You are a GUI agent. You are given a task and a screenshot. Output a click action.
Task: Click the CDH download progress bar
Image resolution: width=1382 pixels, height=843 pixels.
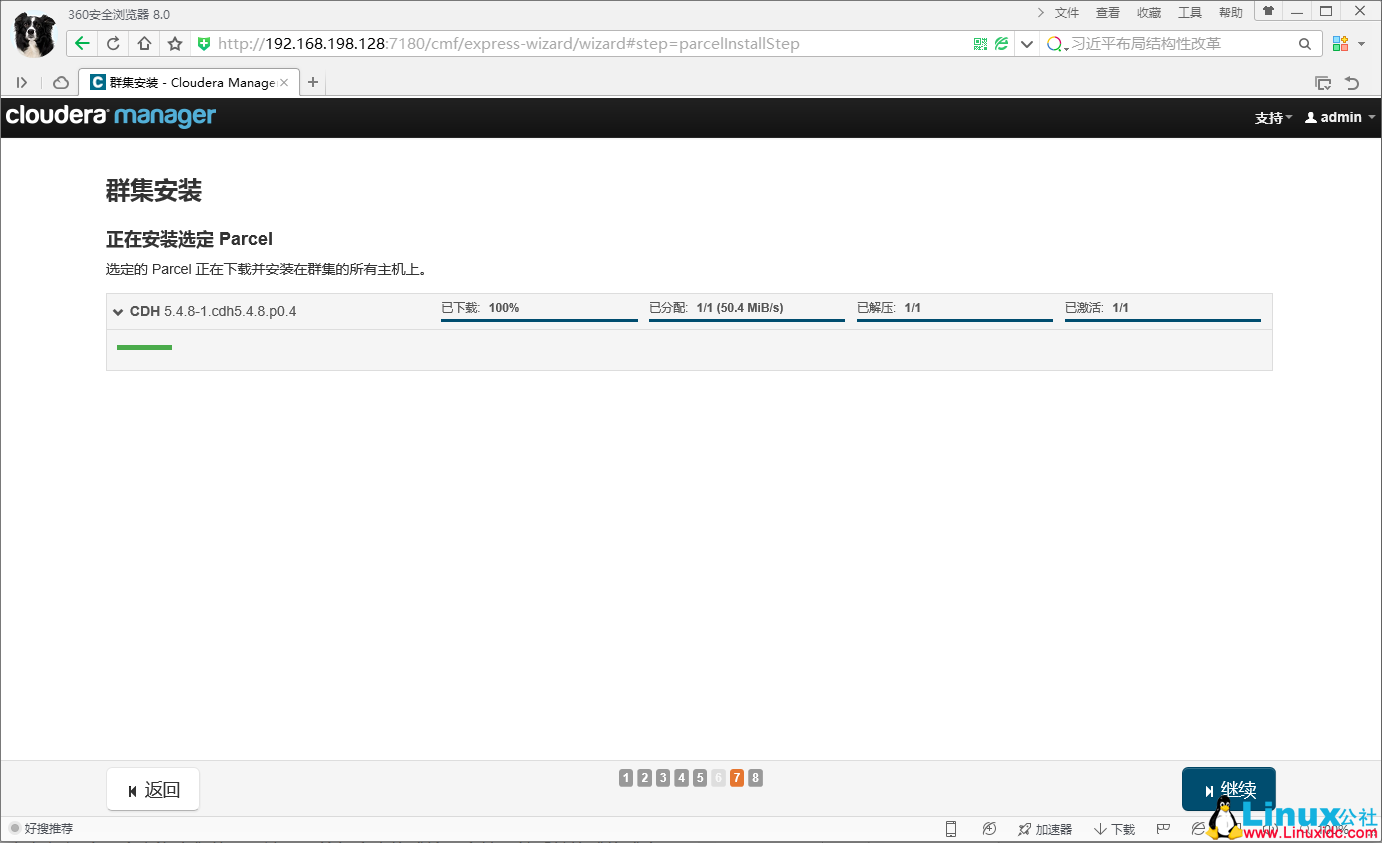click(538, 321)
